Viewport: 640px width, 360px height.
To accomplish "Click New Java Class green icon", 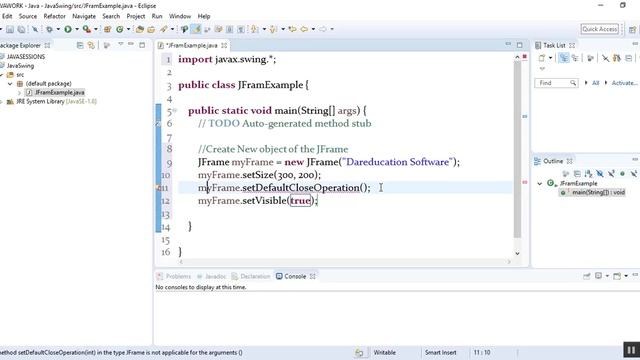I will [x=119, y=29].
